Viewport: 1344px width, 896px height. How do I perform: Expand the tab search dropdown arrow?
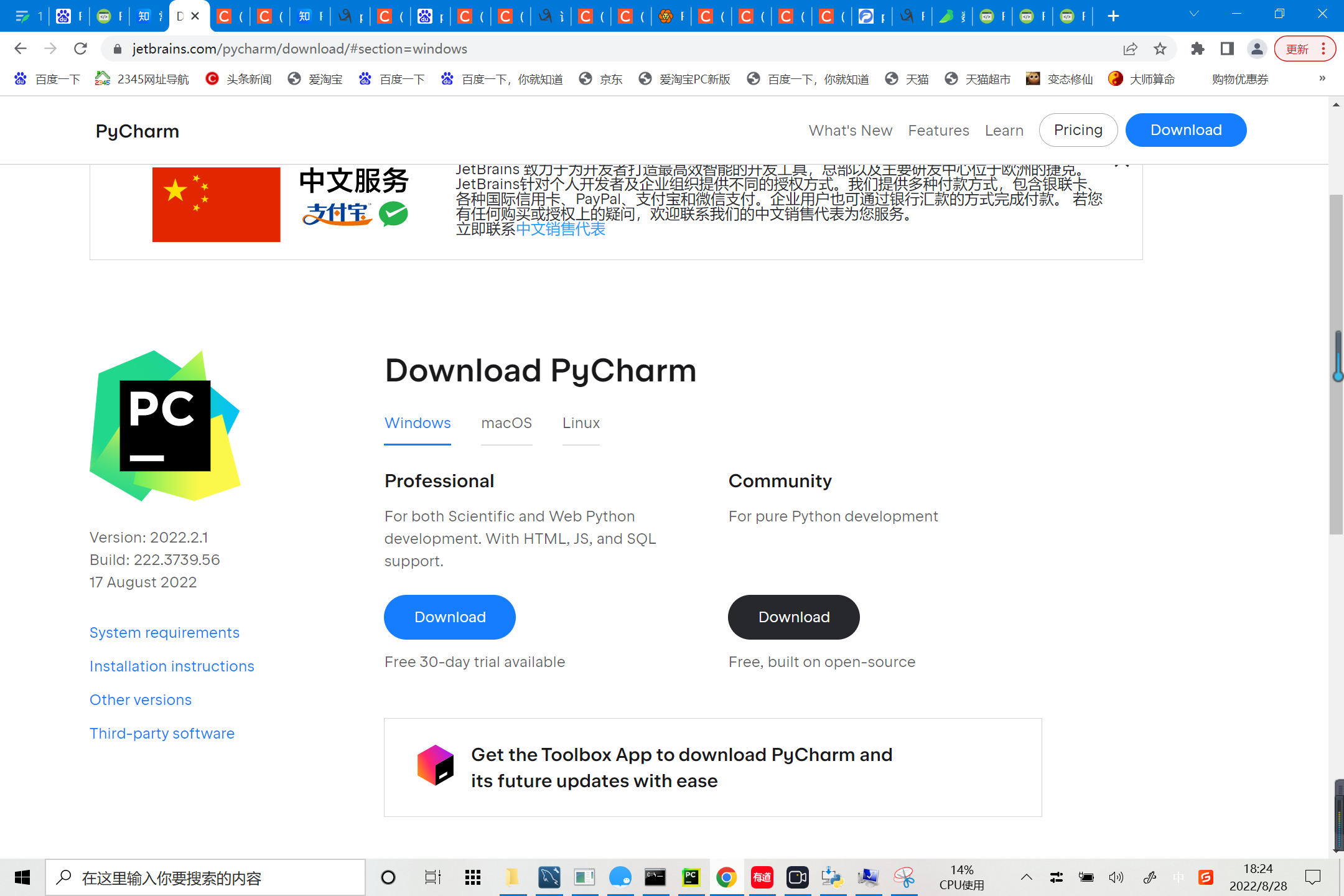(x=1193, y=14)
